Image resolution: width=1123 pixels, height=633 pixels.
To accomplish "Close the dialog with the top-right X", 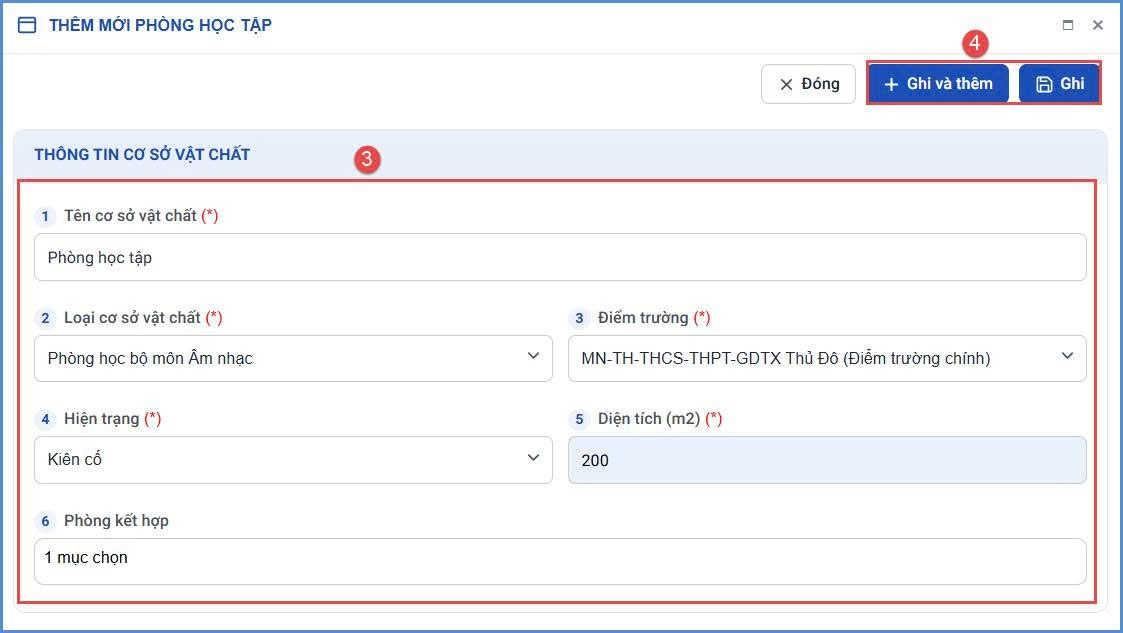I will click(x=1098, y=25).
